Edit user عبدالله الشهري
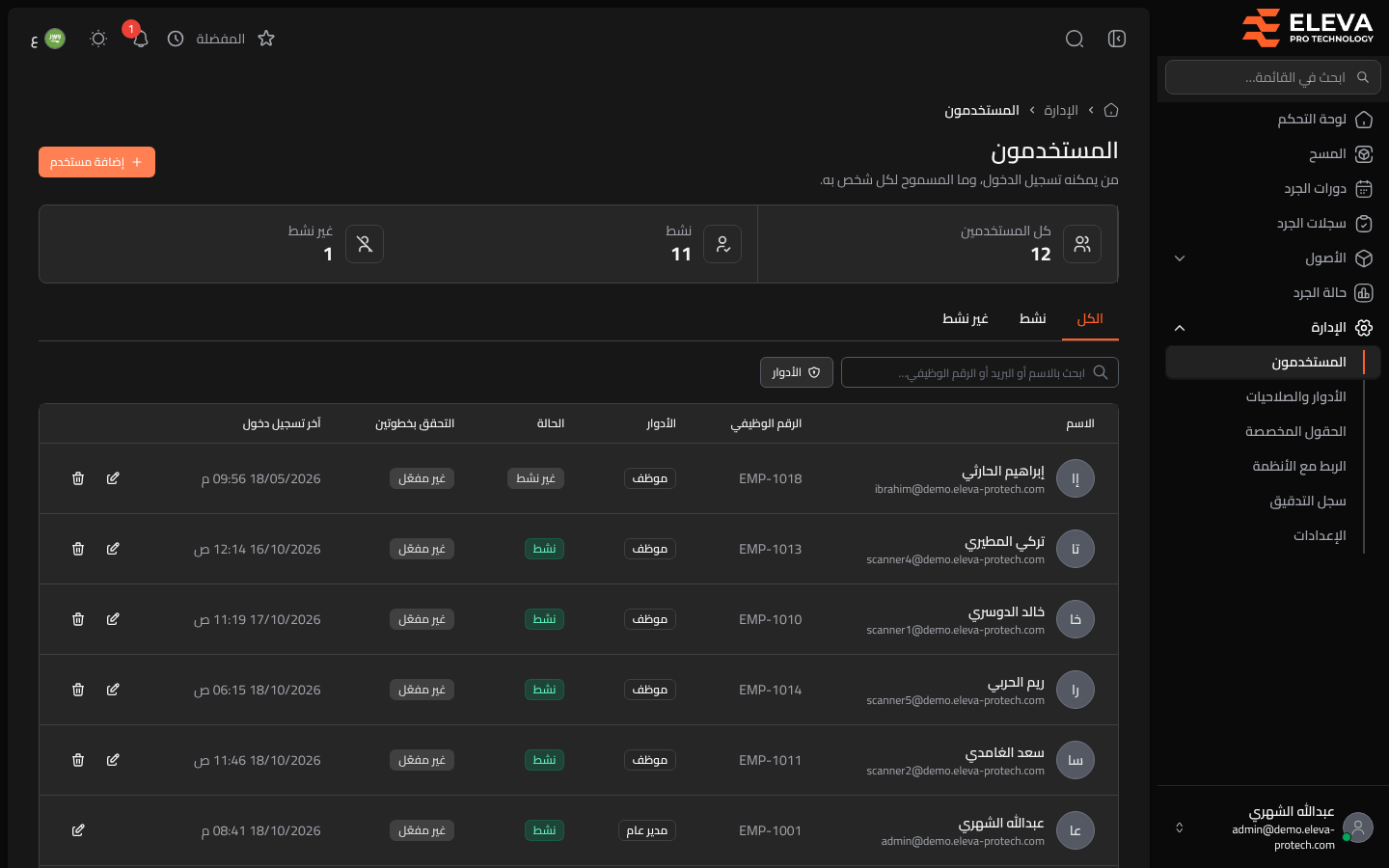Screen dimensions: 1389x868 point(78,830)
